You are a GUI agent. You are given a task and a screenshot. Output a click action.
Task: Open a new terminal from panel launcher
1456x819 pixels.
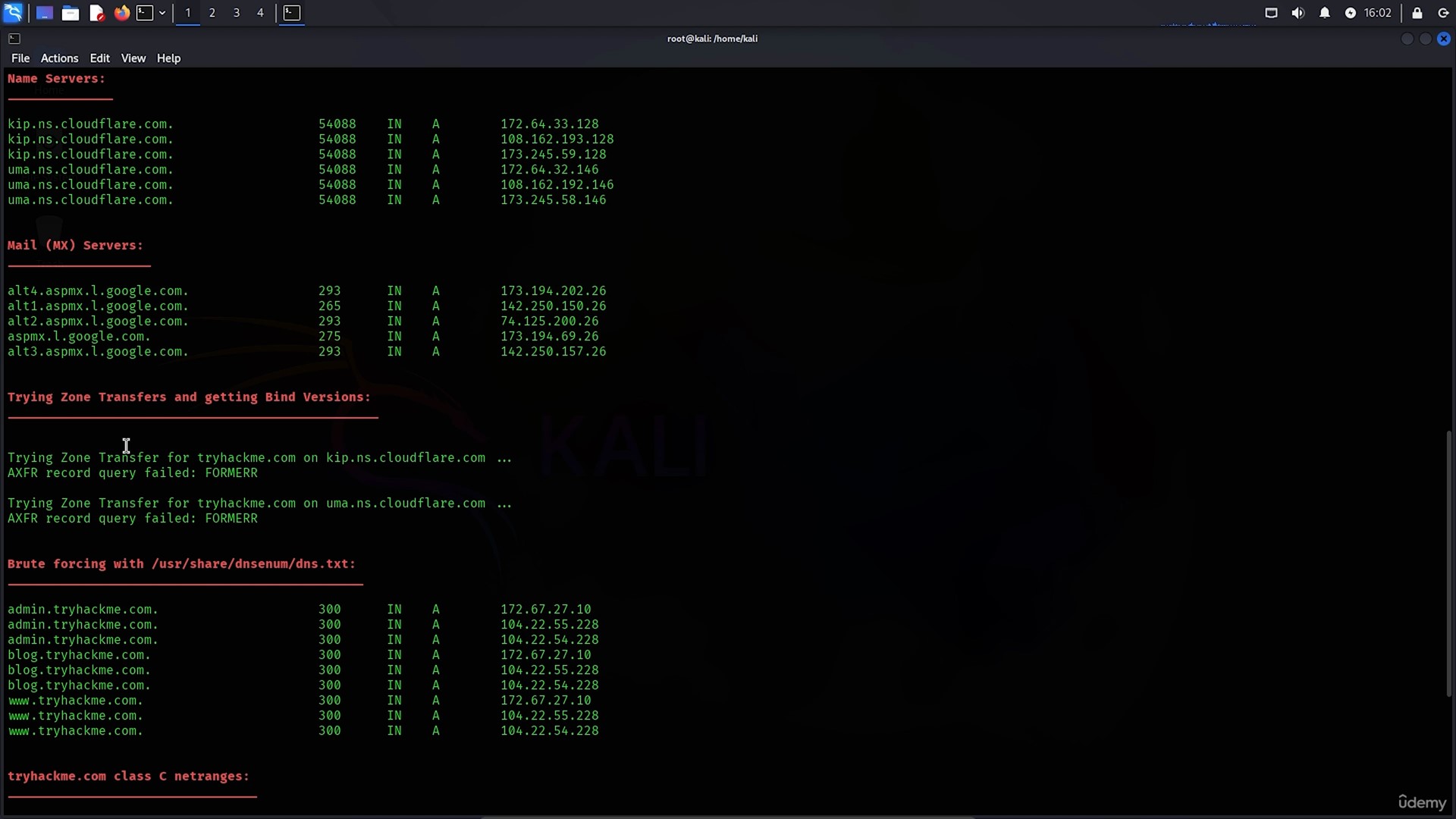[145, 13]
